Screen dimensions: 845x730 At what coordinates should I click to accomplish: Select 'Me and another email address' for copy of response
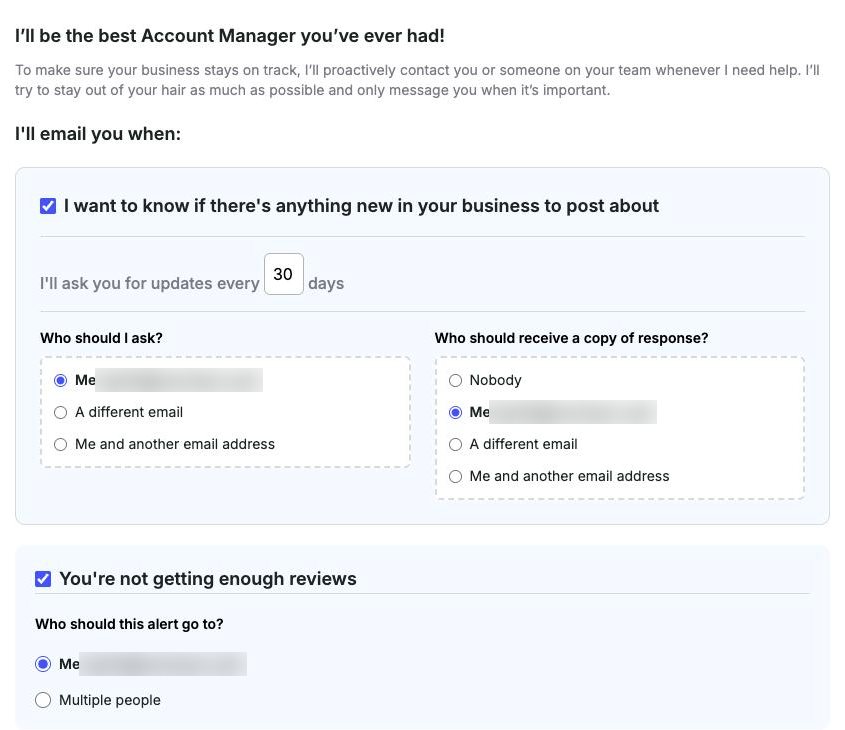455,476
